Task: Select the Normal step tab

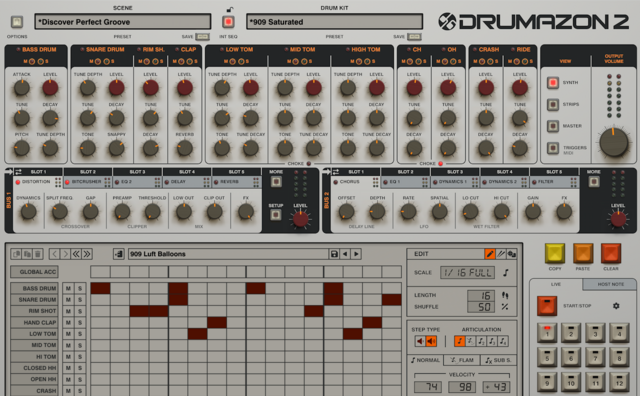Action: 426,360
